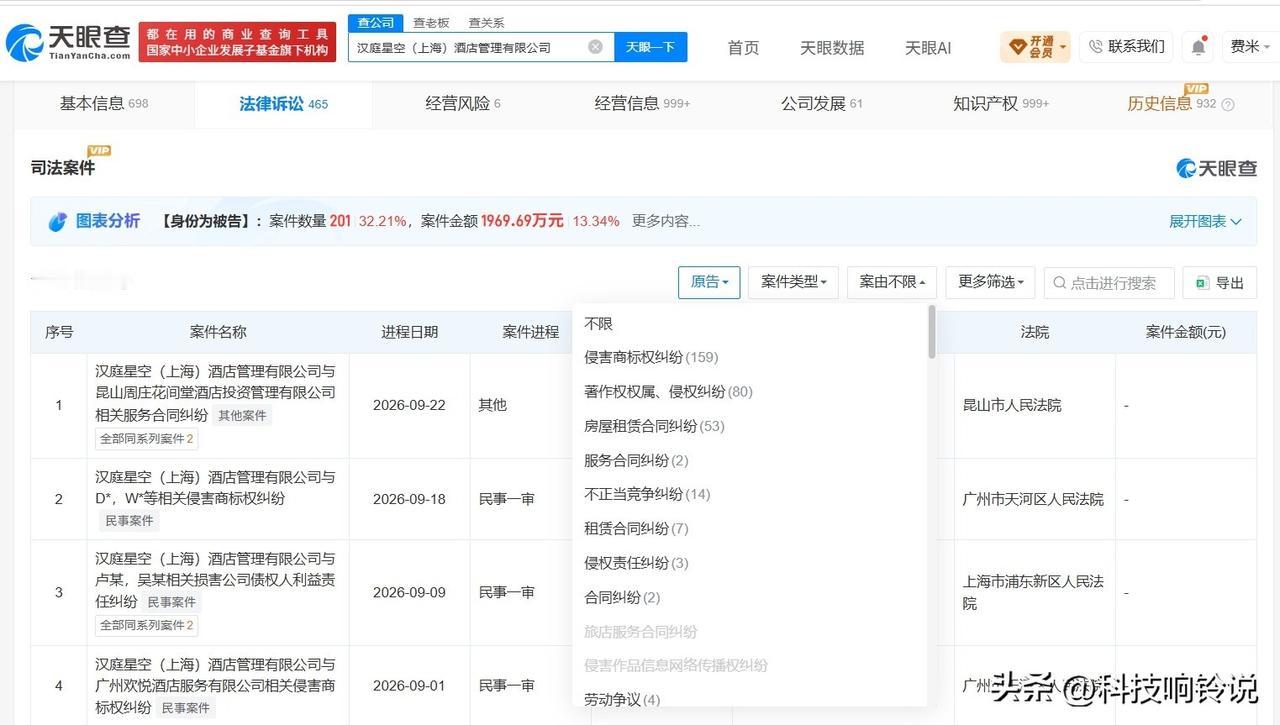The width and height of the screenshot is (1280, 725).
Task: Switch to the 公司发展 tab
Action: (821, 104)
